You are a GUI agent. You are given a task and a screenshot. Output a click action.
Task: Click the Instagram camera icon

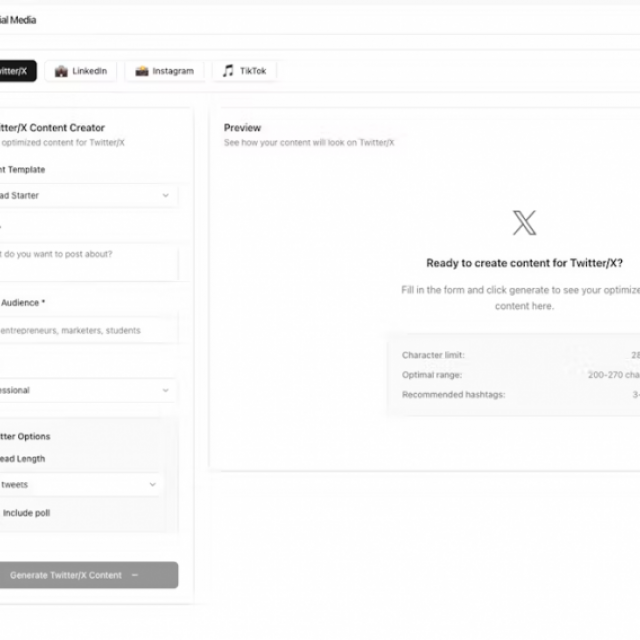point(142,71)
